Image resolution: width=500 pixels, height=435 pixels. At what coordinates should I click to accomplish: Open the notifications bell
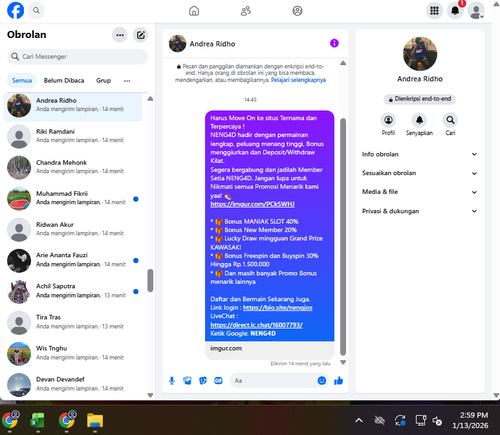click(x=455, y=11)
